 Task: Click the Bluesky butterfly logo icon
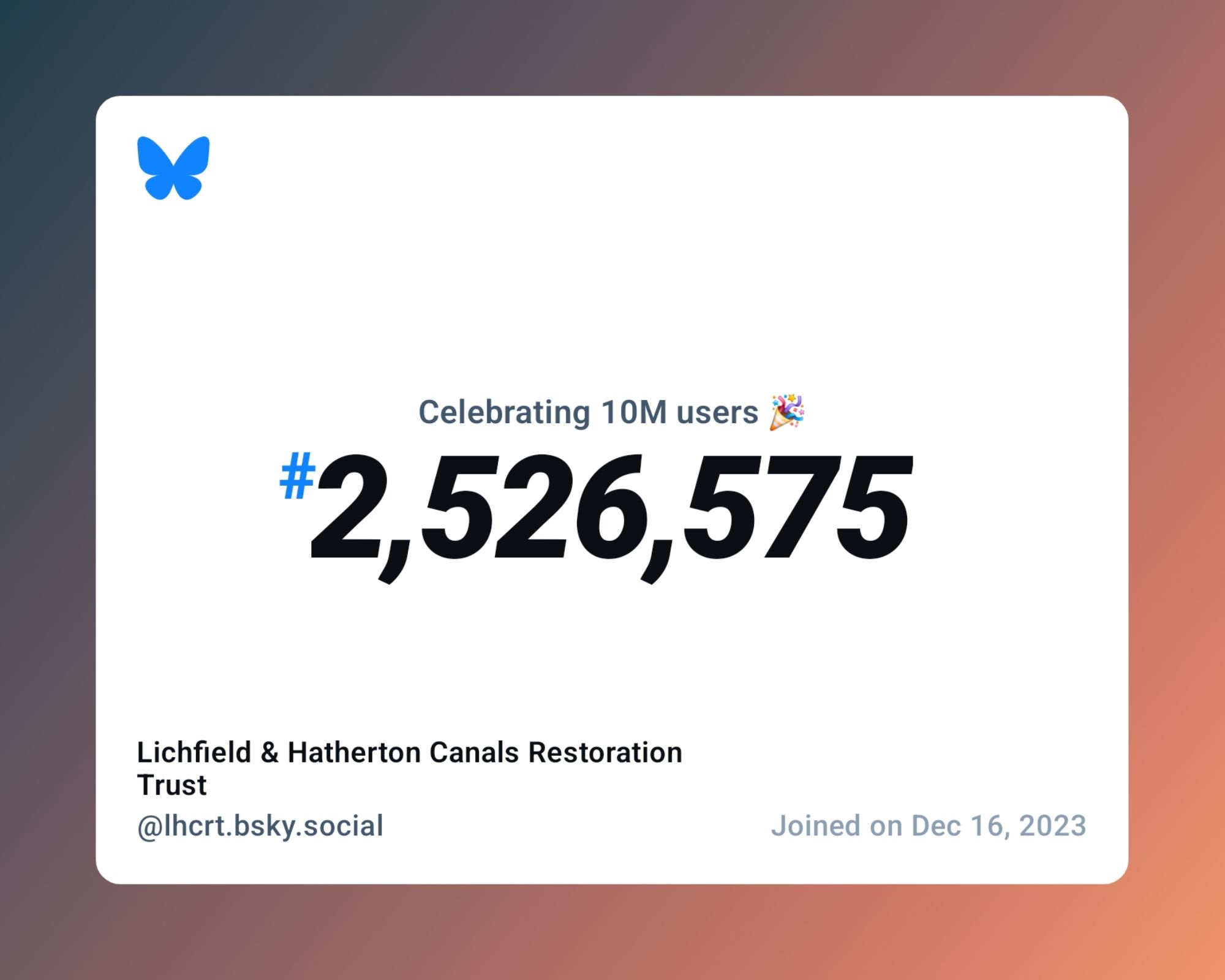pyautogui.click(x=173, y=169)
